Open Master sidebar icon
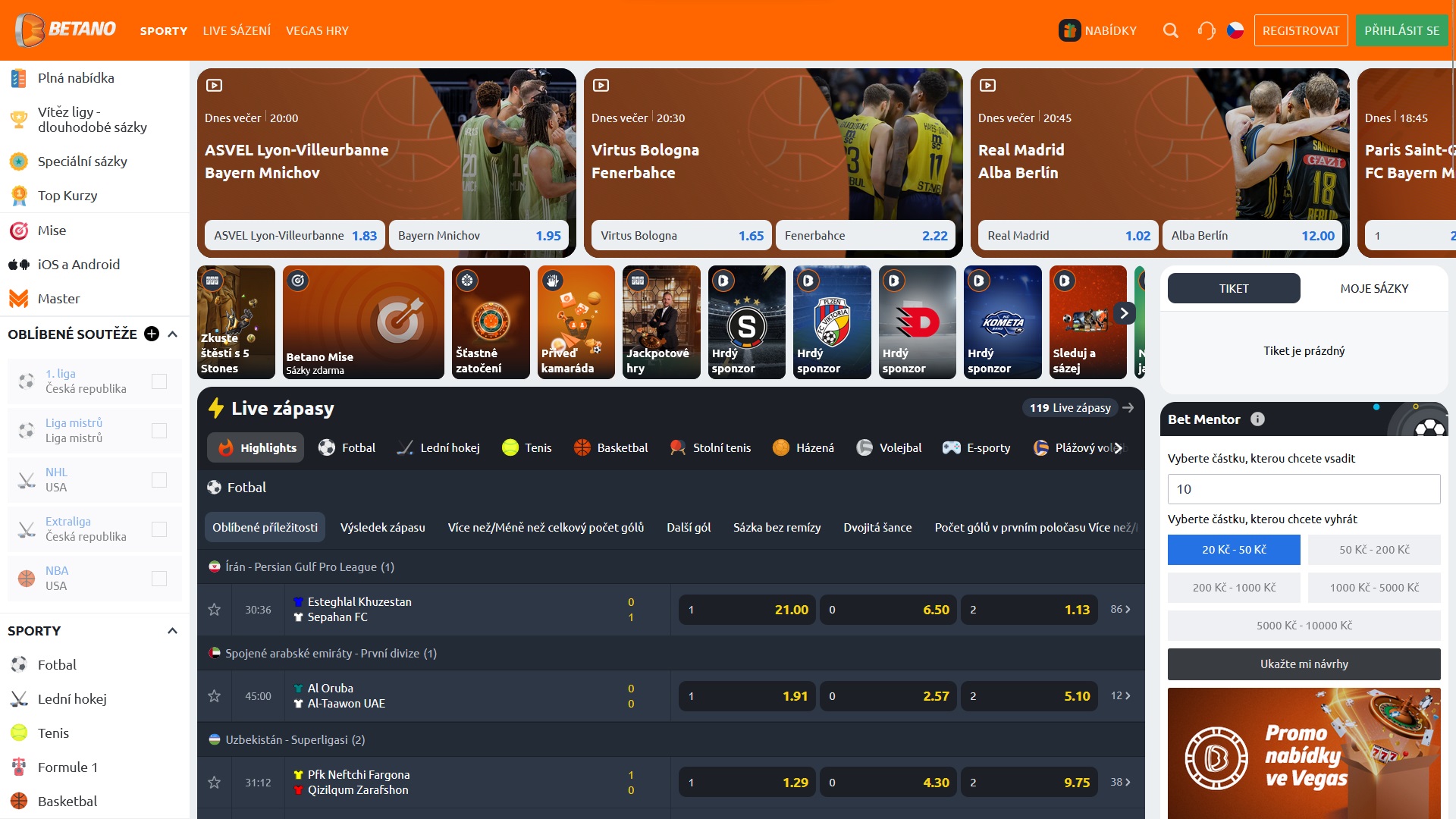Viewport: 1456px width, 819px height. pyautogui.click(x=19, y=299)
